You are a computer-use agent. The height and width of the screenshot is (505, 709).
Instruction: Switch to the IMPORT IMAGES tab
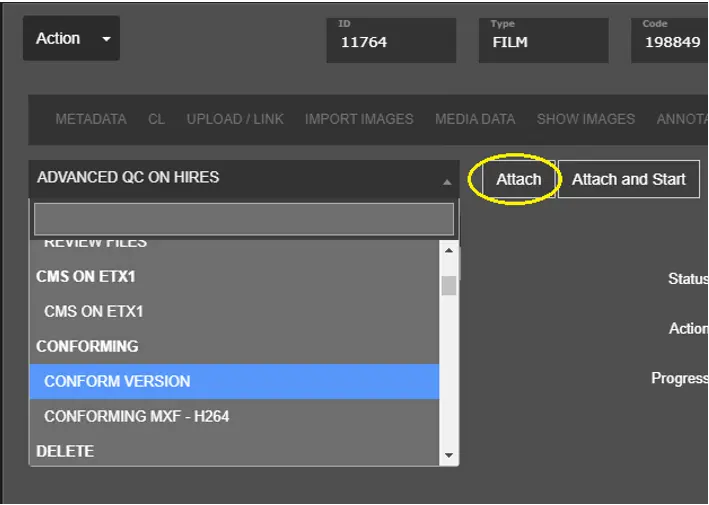359,119
